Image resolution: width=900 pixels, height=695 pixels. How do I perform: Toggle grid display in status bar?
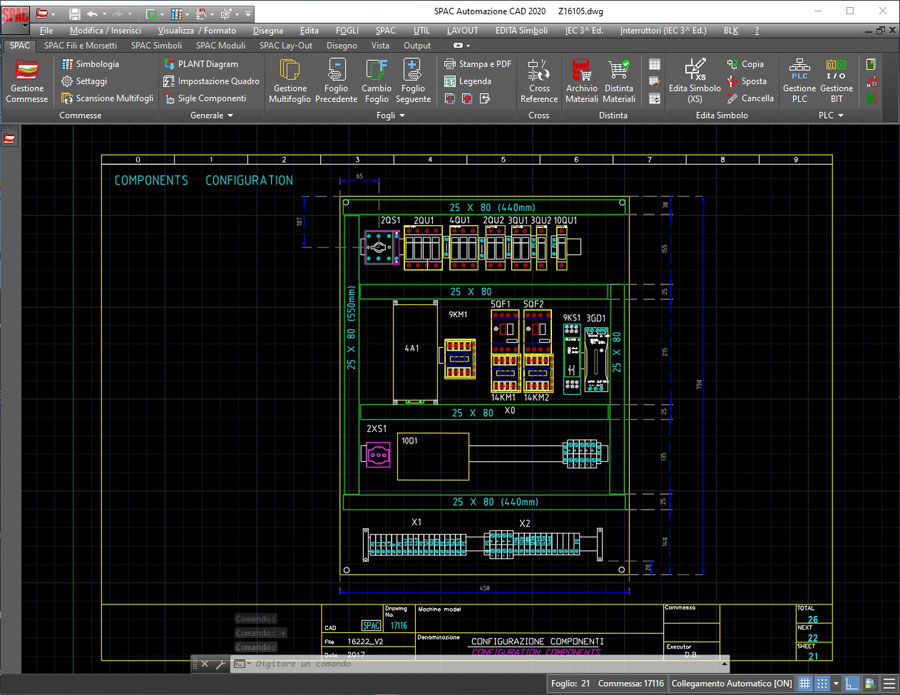point(805,684)
